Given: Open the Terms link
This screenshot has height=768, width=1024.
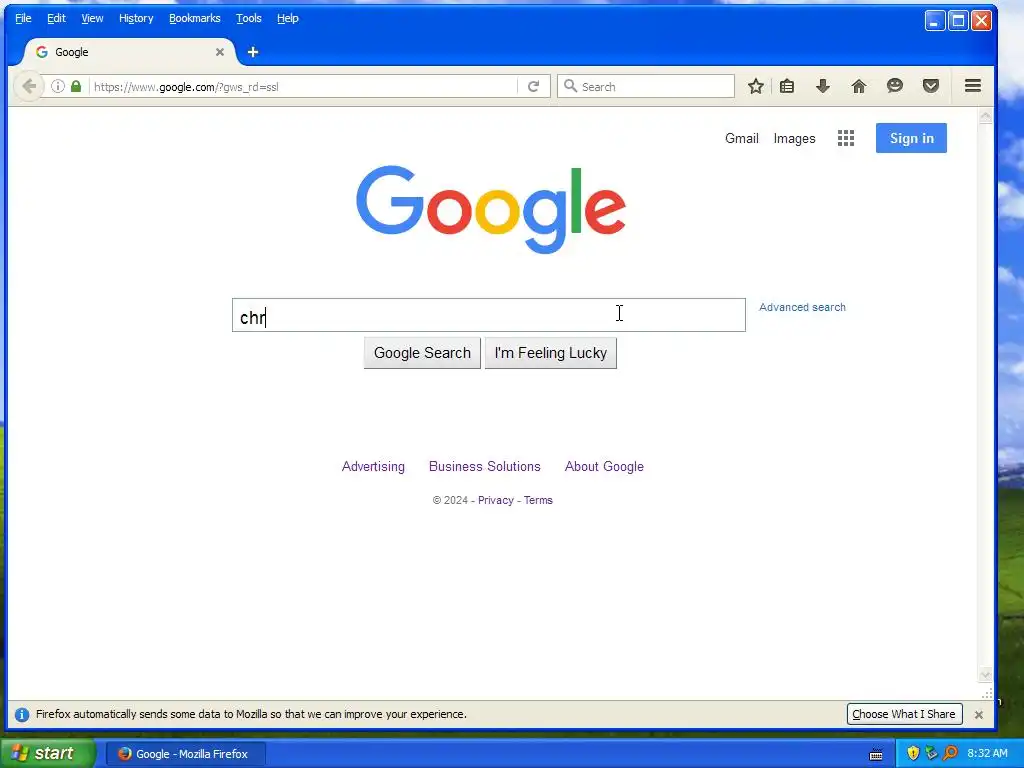Looking at the screenshot, I should (x=538, y=500).
